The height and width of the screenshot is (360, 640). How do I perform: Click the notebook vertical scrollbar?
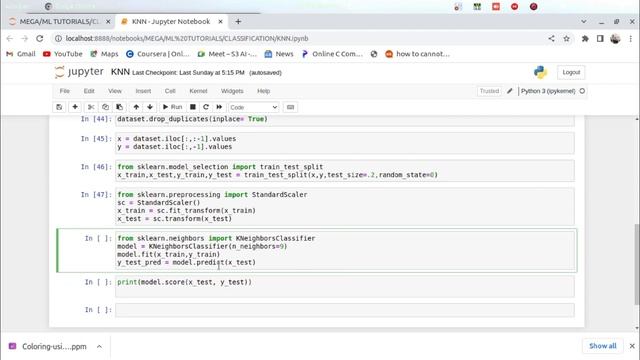coord(636,264)
